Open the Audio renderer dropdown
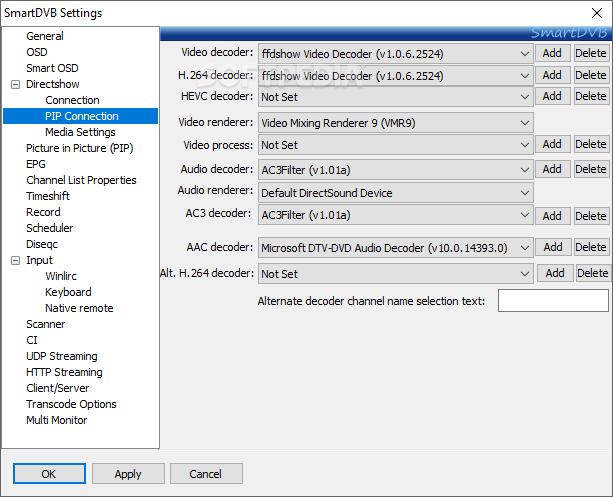Viewport: 613px width, 497px height. [396, 193]
